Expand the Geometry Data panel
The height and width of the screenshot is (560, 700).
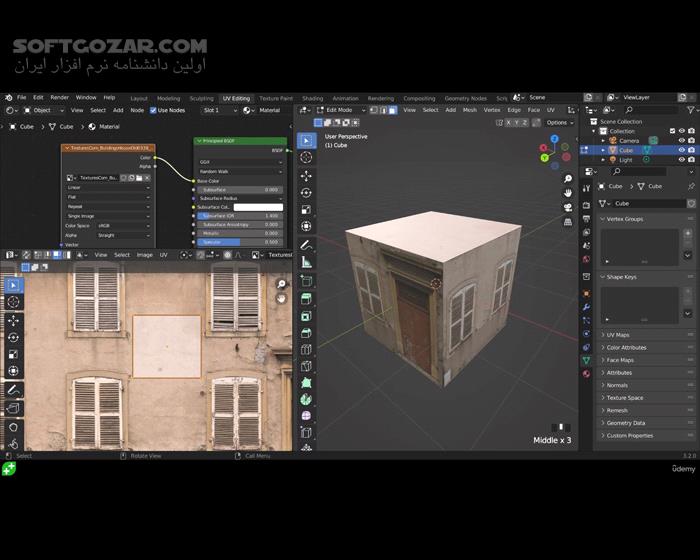point(625,423)
